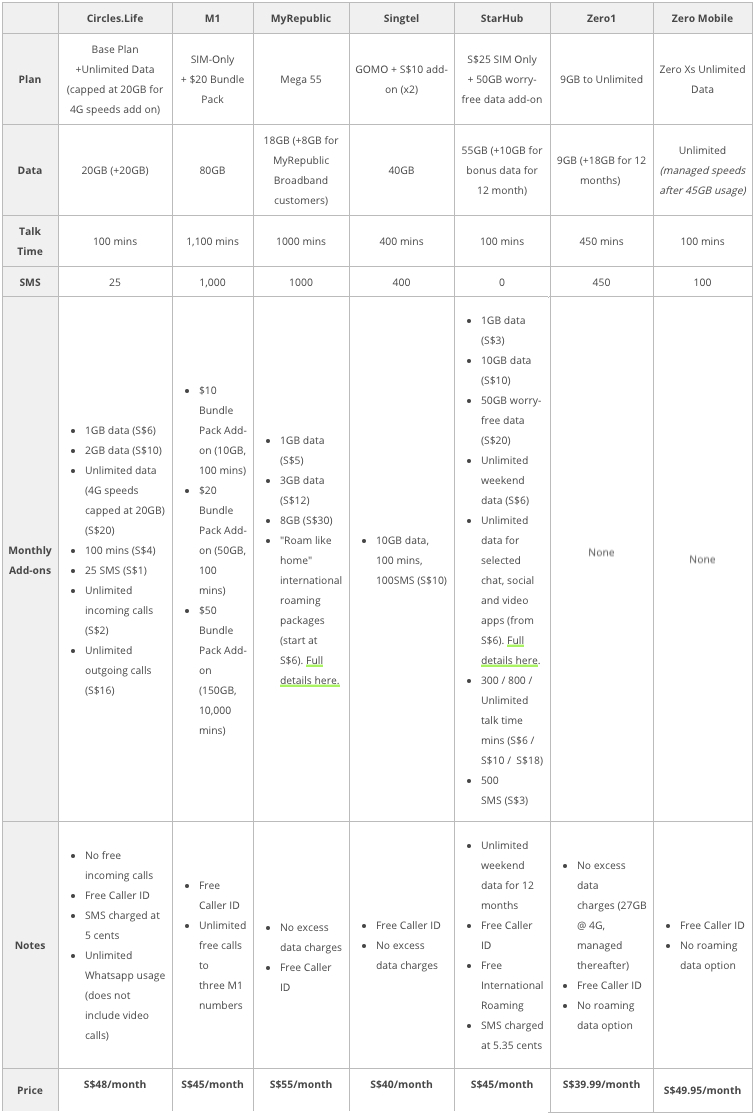Select the Monthly Add-ons row label

tap(30, 560)
